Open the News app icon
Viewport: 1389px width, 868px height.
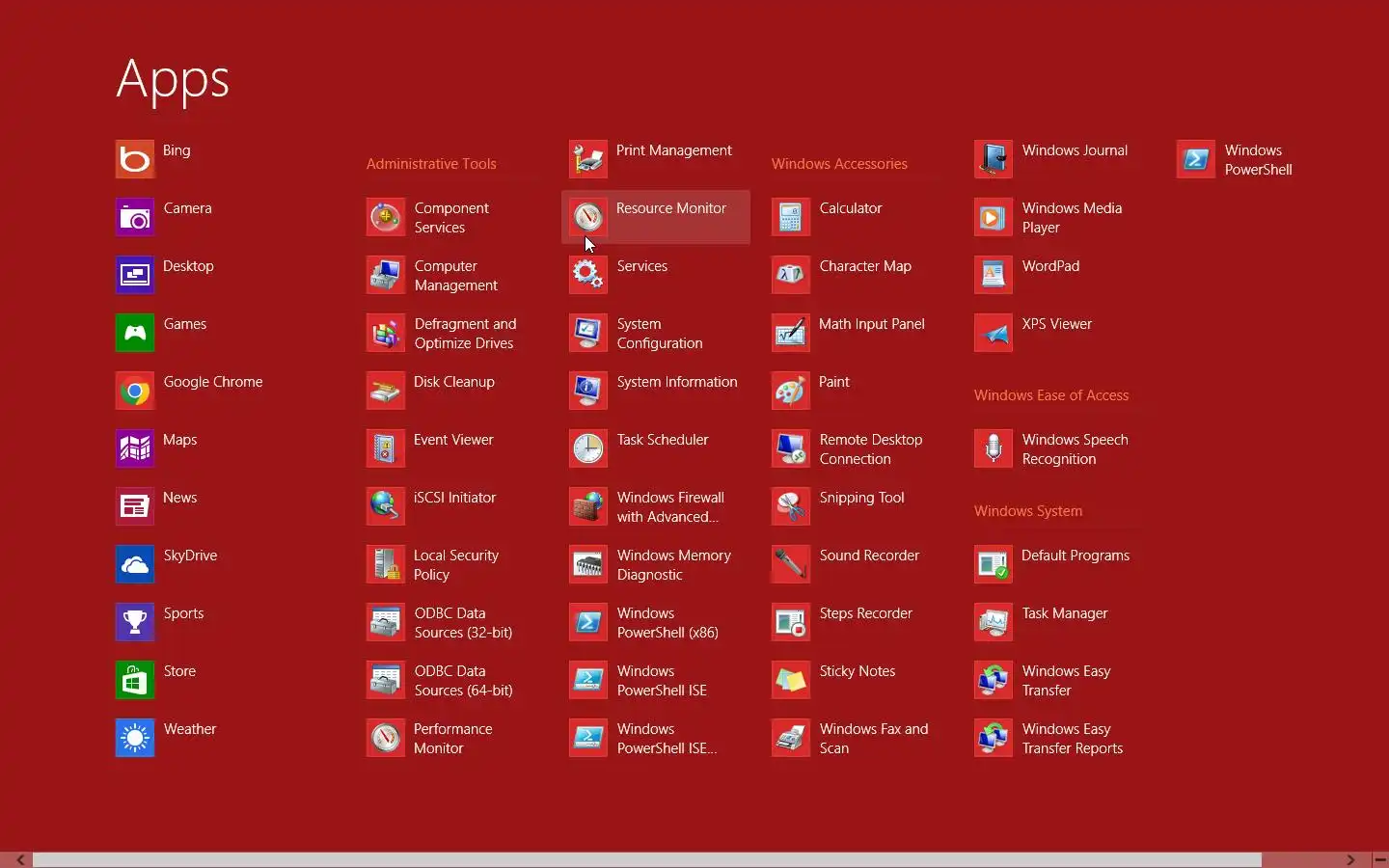pyautogui.click(x=135, y=506)
